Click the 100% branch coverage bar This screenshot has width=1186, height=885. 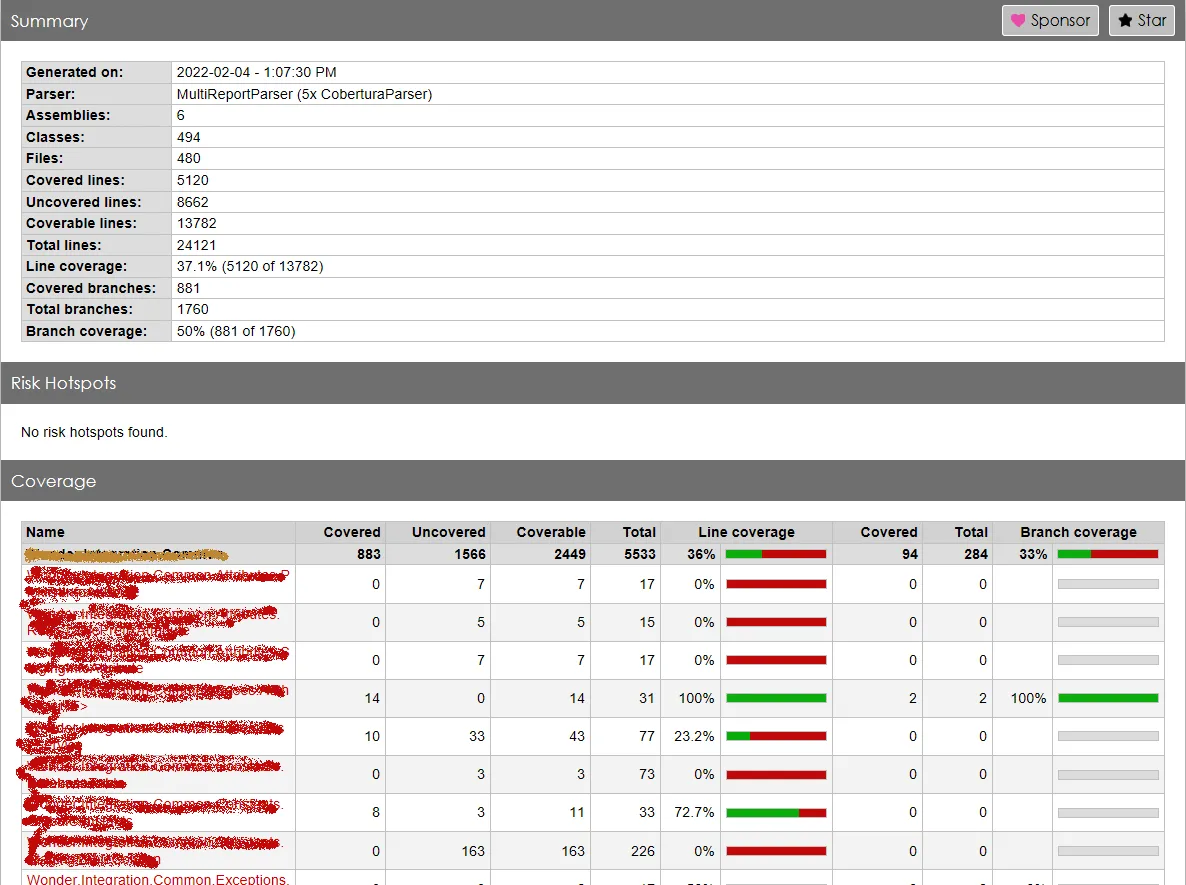pyautogui.click(x=1108, y=698)
